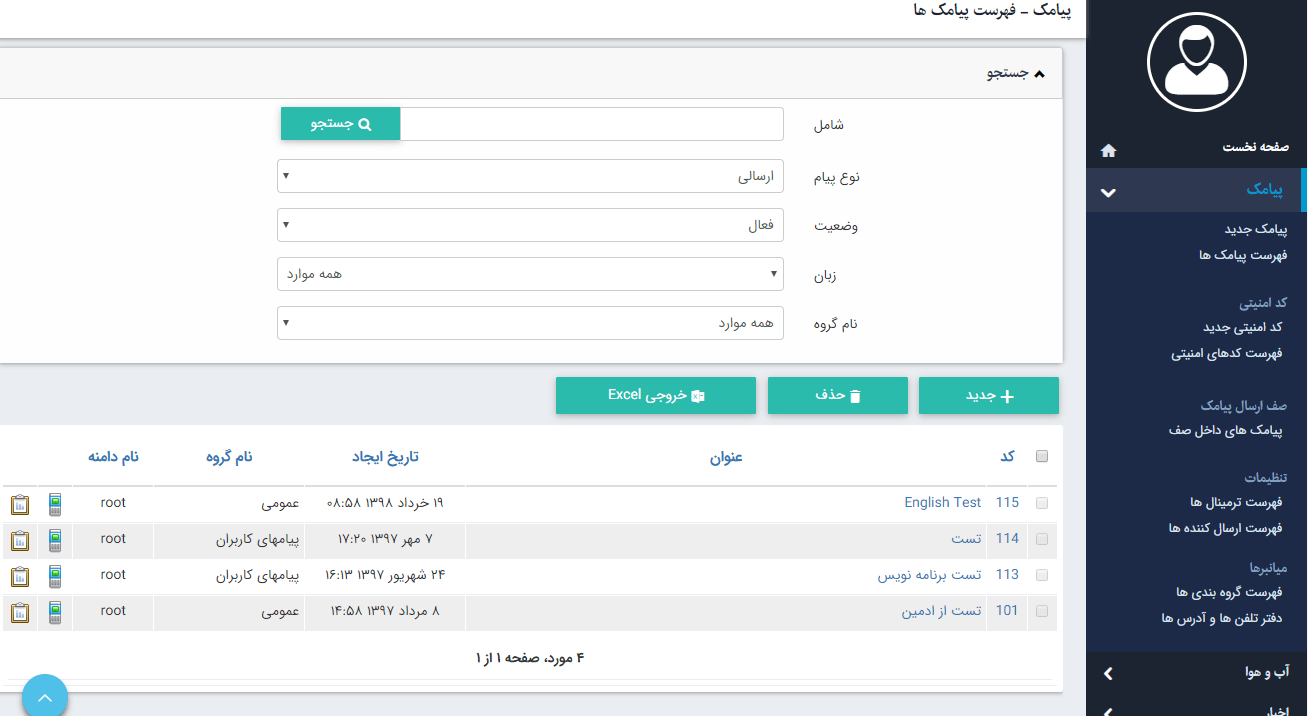Click the round scroll-to-top arrow button

(x=44, y=698)
